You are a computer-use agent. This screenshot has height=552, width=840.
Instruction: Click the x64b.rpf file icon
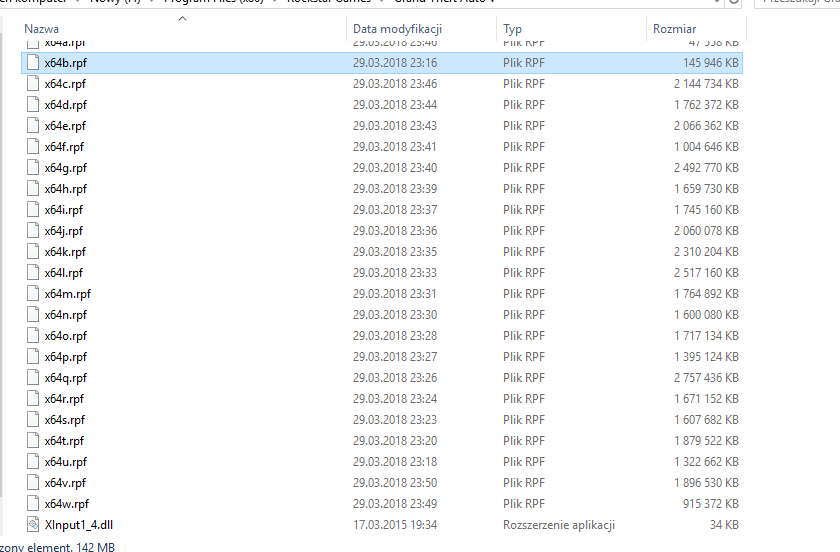point(33,63)
